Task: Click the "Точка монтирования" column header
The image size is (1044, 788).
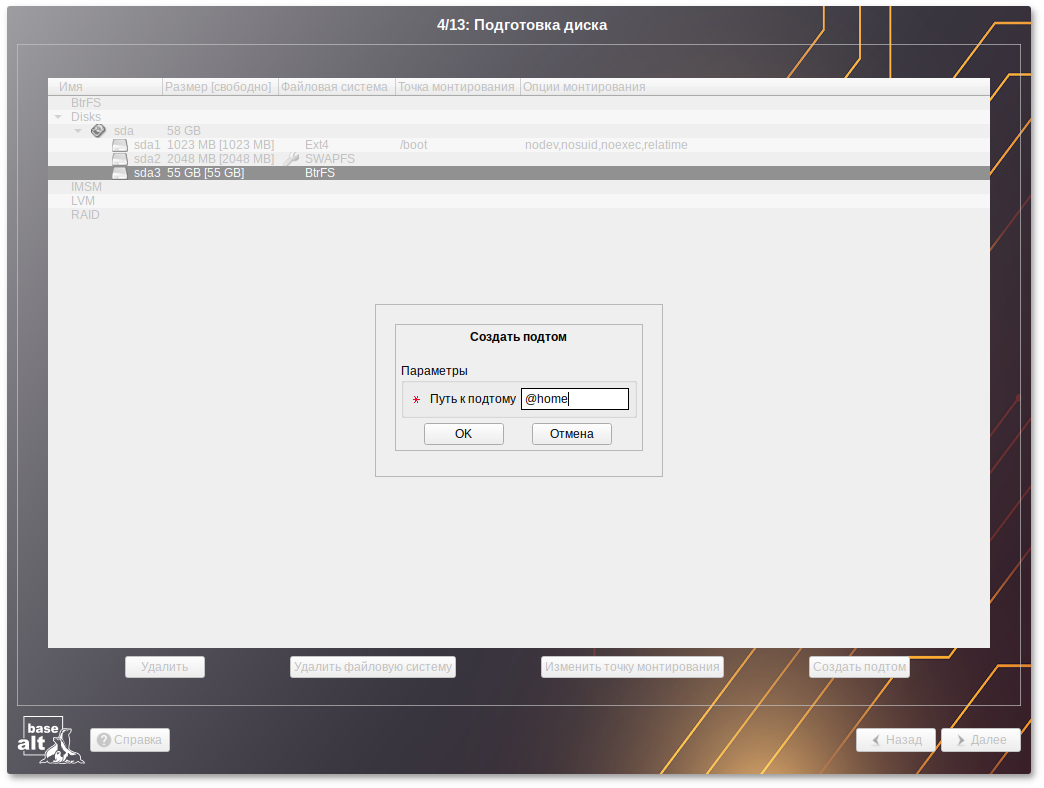Action: pos(456,87)
